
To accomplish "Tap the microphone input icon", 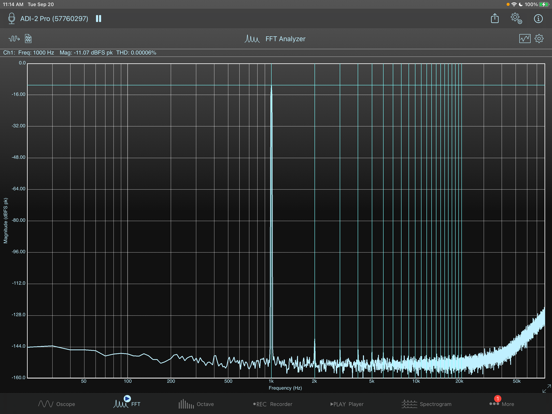I will pos(12,19).
